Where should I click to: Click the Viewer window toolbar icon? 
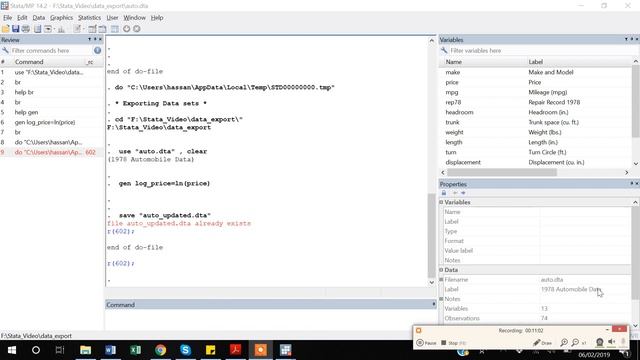click(x=48, y=29)
